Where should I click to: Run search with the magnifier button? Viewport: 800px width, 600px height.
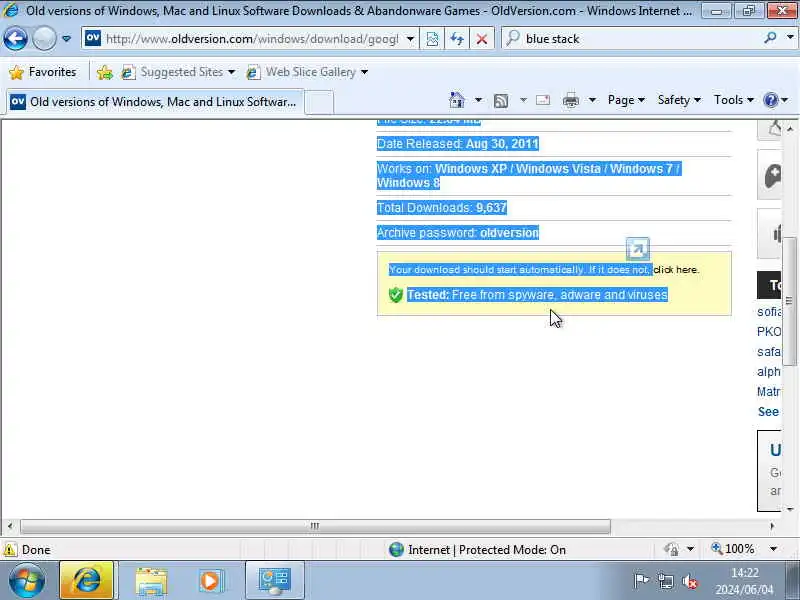click(x=770, y=38)
